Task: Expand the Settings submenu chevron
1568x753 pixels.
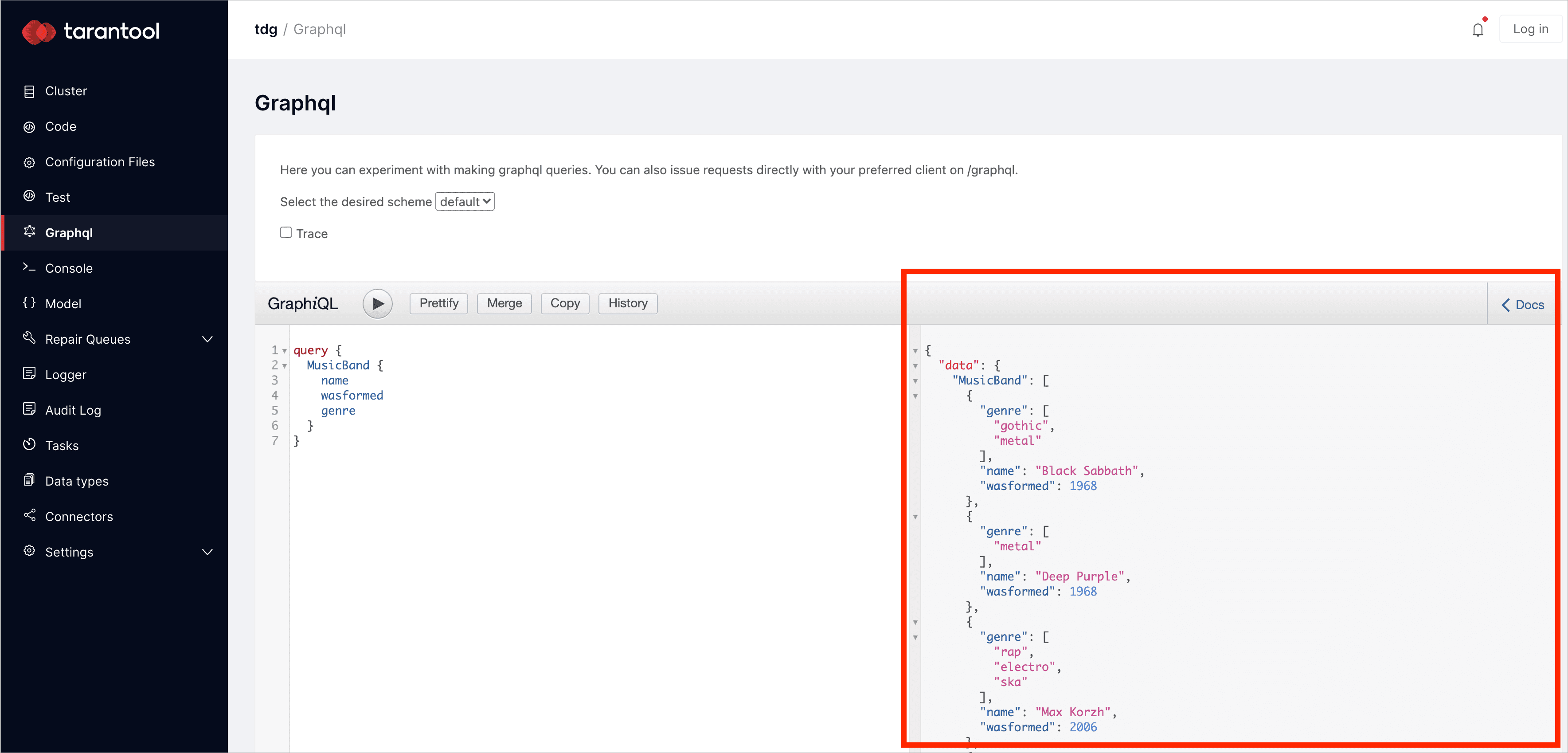Action: [207, 552]
